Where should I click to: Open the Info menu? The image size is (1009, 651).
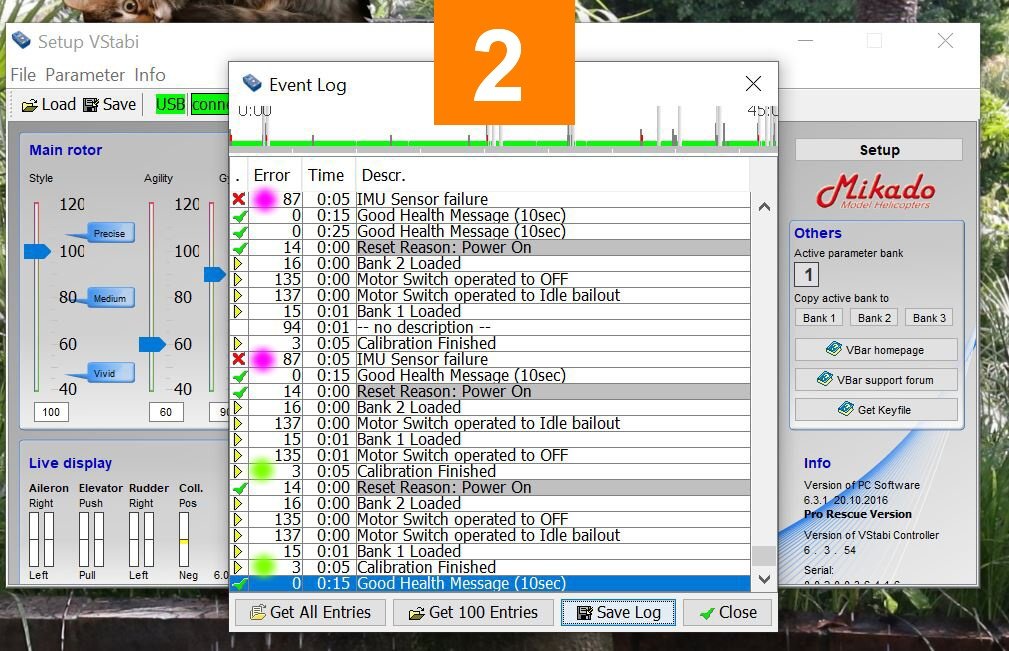coord(150,75)
